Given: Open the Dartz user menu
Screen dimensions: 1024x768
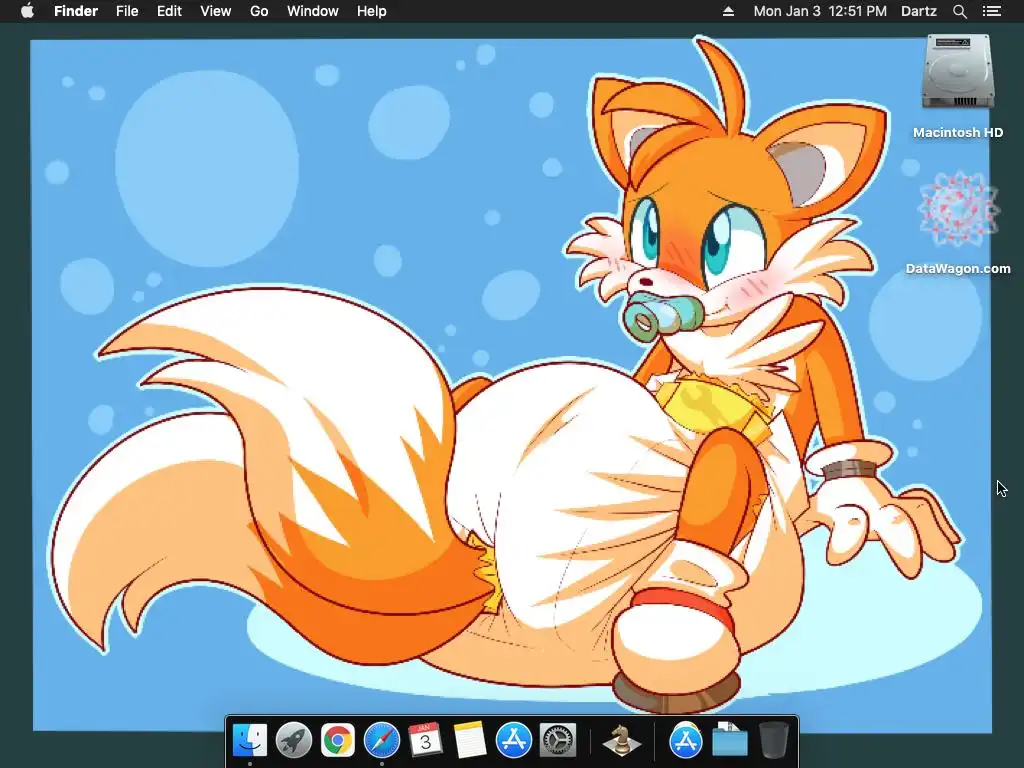Looking at the screenshot, I should pyautogui.click(x=919, y=11).
